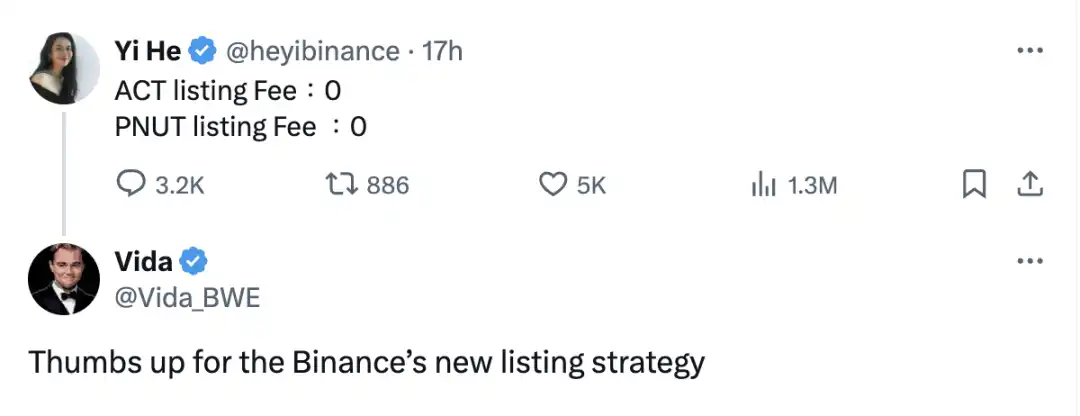
Task: Open Vida's profile via display name
Action: 144,262
